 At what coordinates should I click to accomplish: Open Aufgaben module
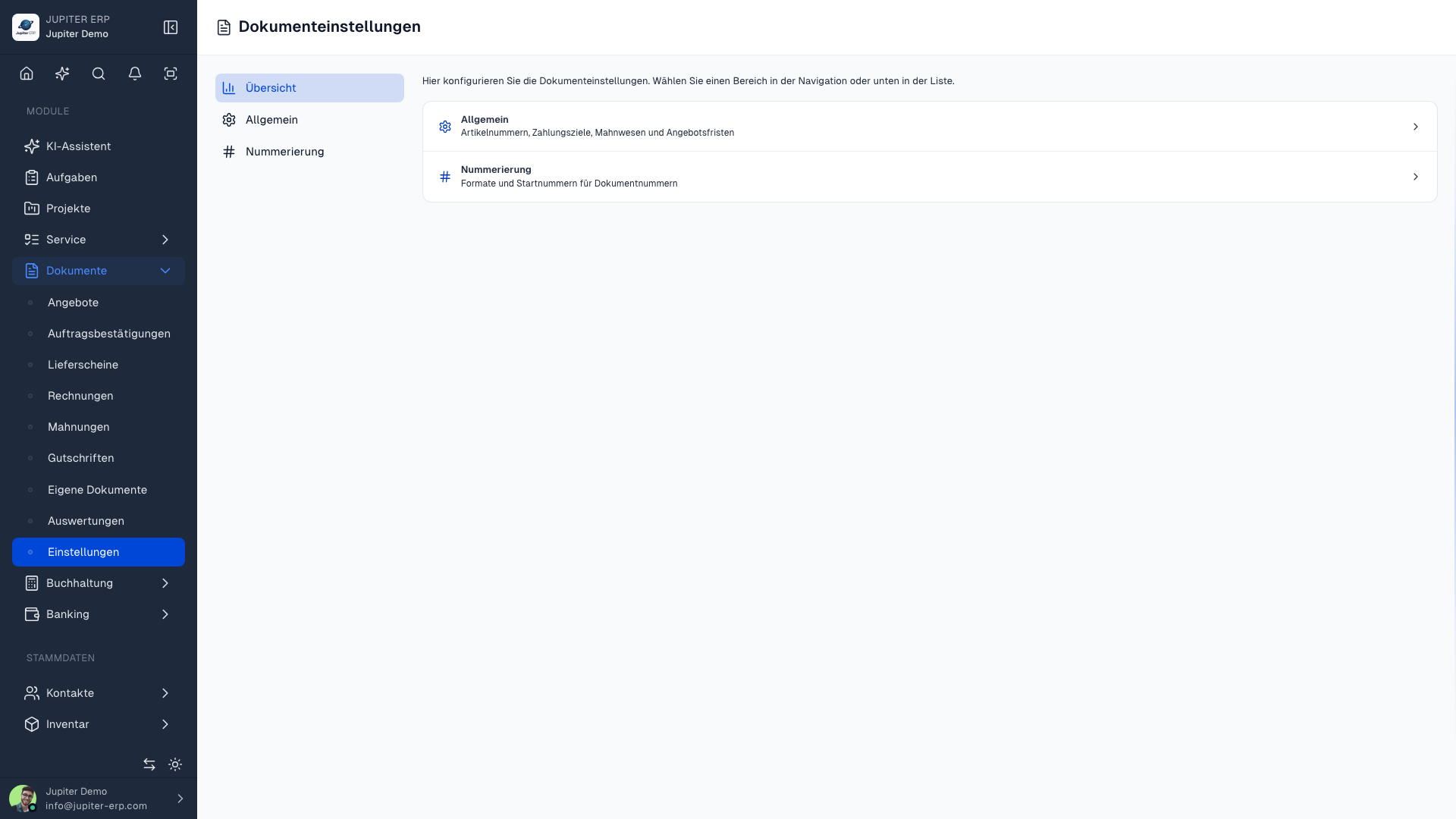pos(99,177)
